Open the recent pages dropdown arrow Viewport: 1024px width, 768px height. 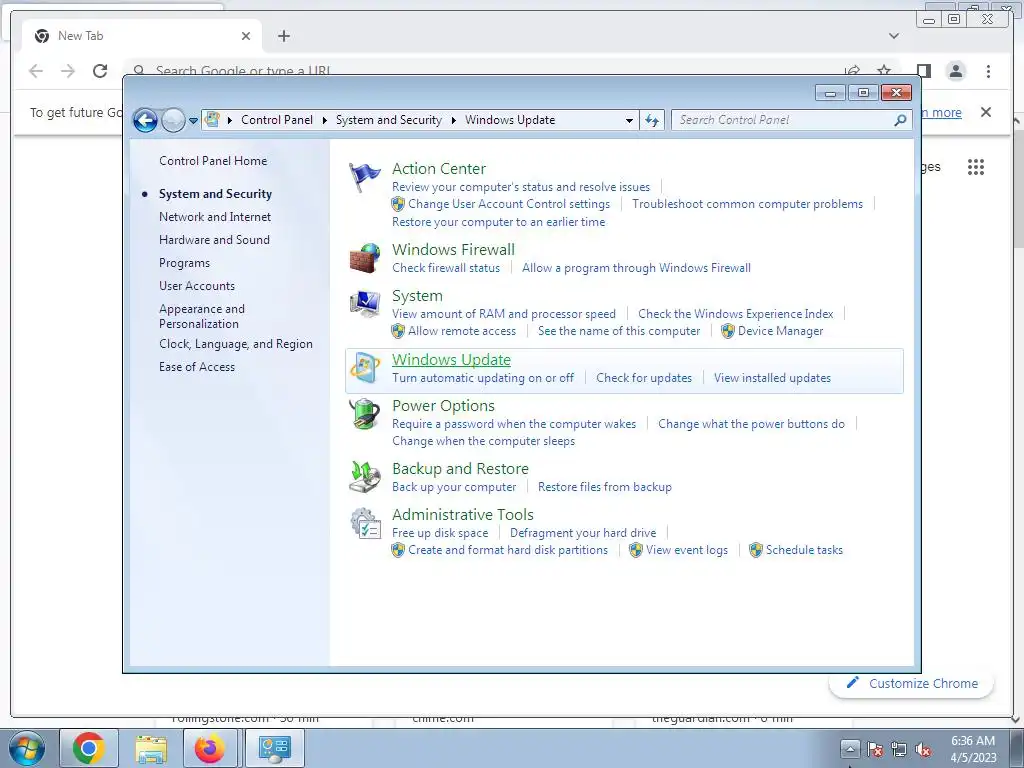click(x=193, y=121)
